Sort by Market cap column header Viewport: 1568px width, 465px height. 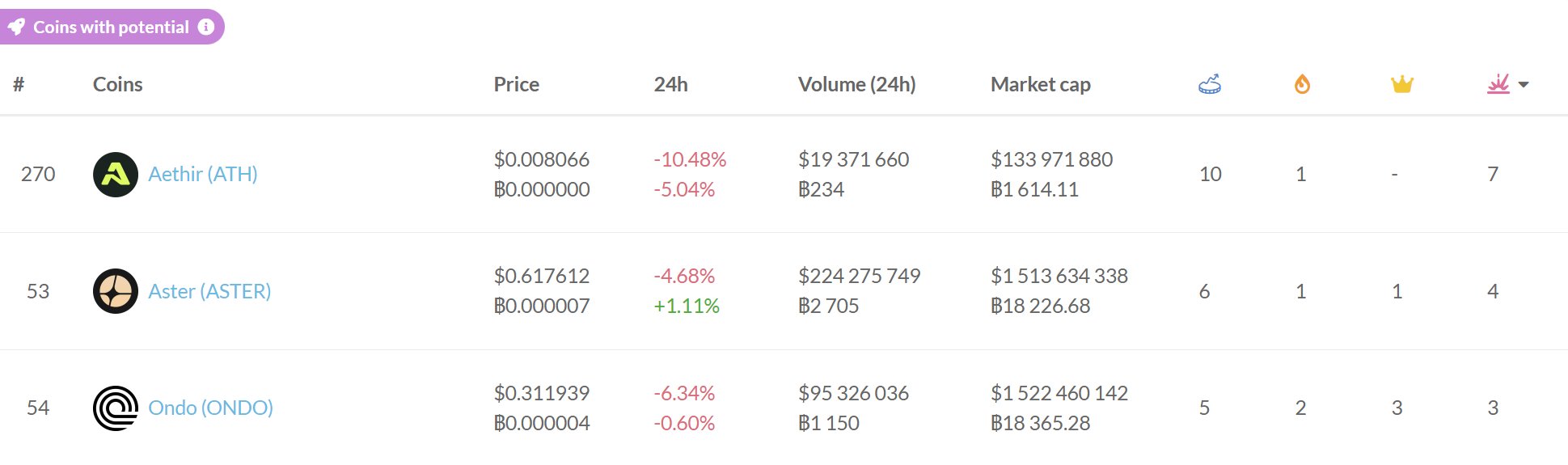[1040, 84]
